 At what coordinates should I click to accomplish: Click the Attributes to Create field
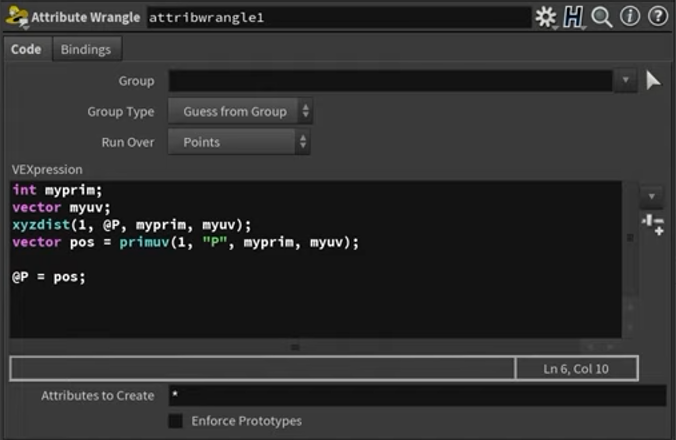click(x=417, y=395)
